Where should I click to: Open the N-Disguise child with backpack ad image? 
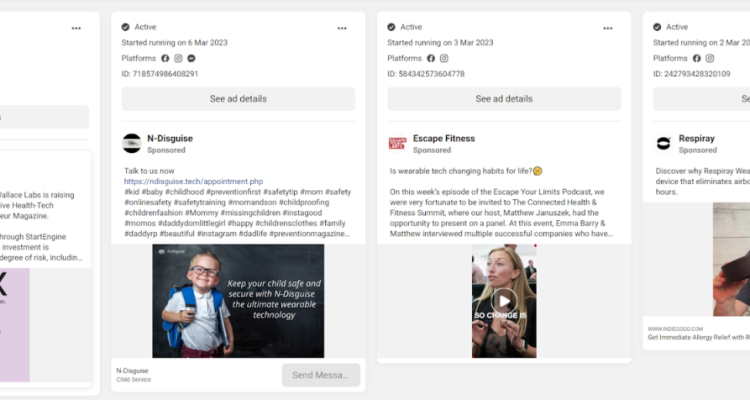(x=238, y=301)
